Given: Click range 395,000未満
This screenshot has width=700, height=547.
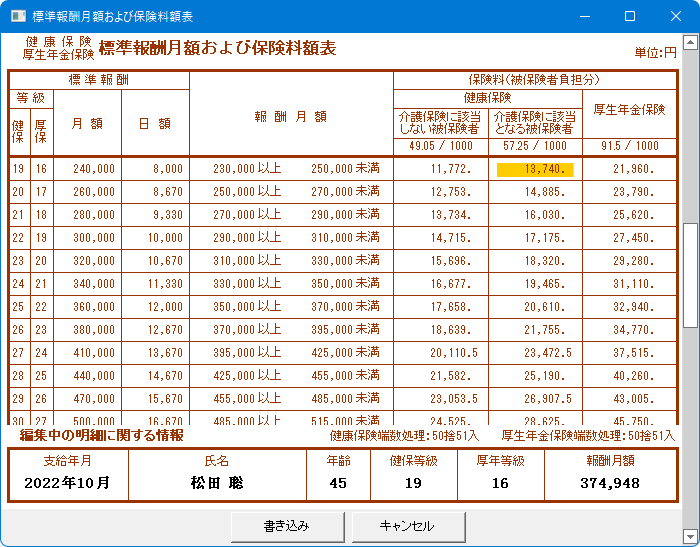Looking at the screenshot, I should pyautogui.click(x=345, y=330).
